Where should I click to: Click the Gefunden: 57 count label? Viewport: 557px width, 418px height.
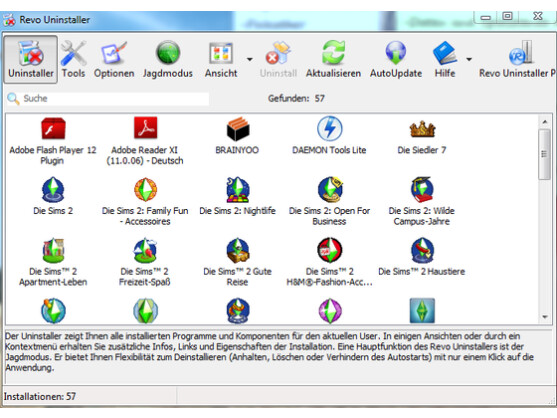click(x=296, y=98)
